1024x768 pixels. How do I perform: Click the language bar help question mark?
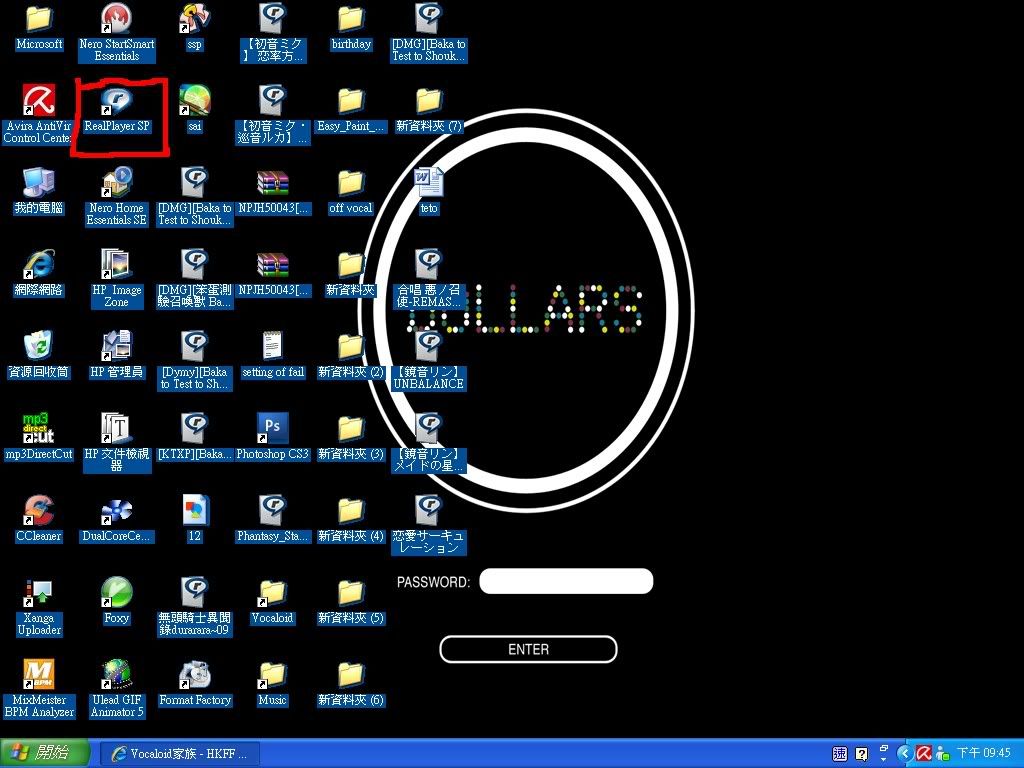pyautogui.click(x=861, y=754)
